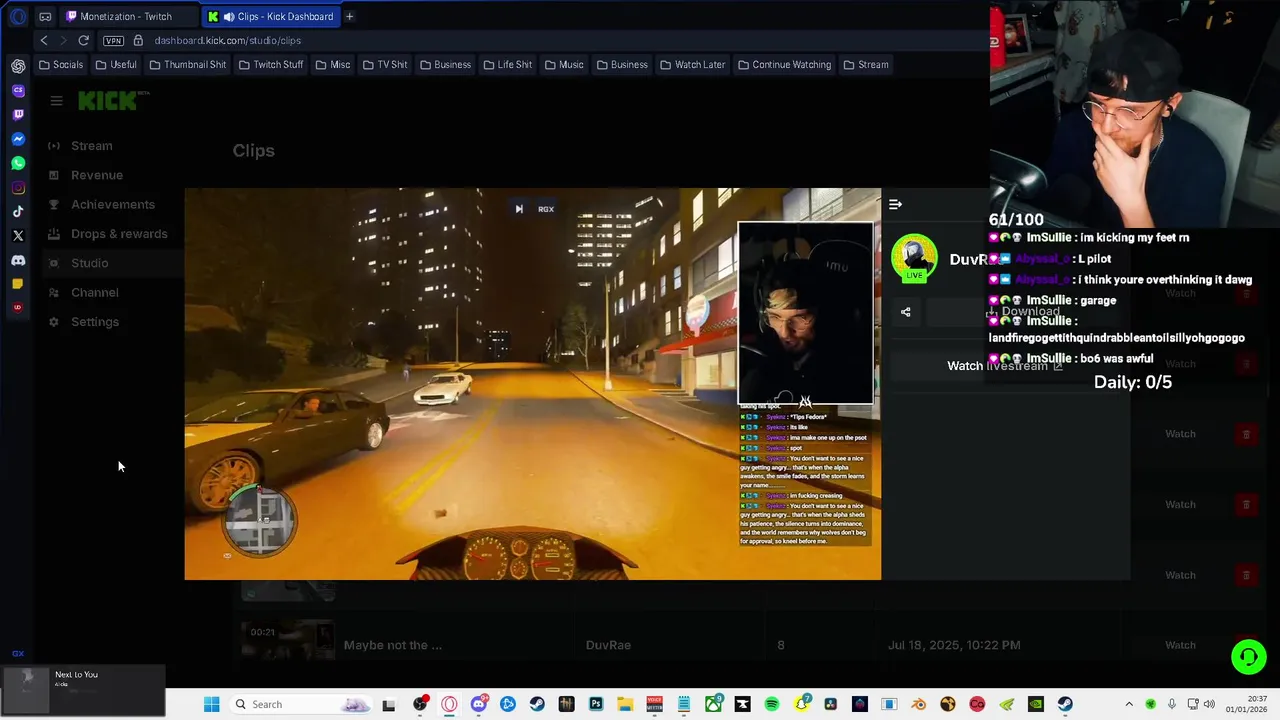Click date Jul 18, 2025, 10:22 PM
Viewport: 1280px width, 720px height.
954,645
